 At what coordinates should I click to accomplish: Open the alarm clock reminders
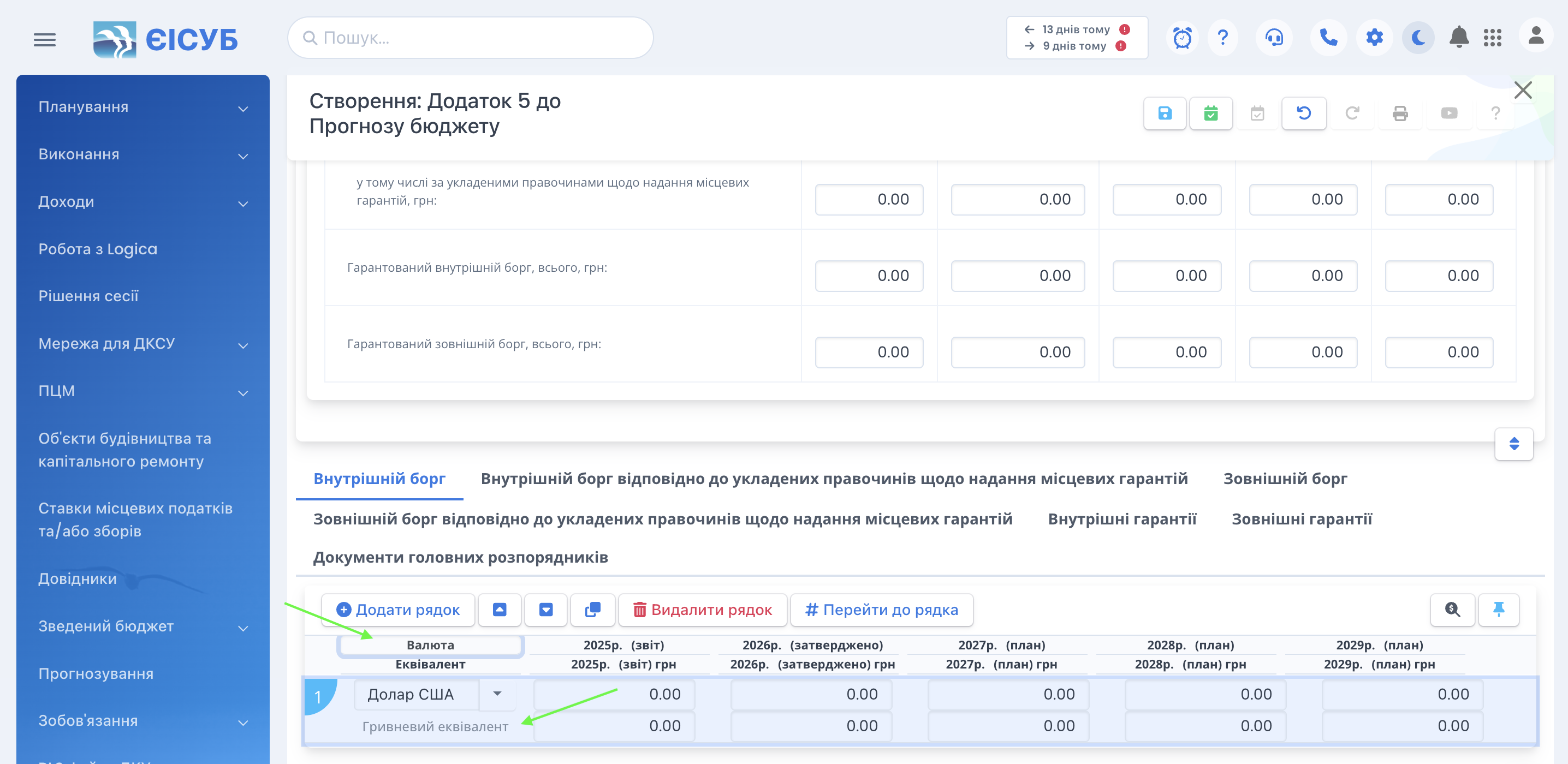click(1182, 38)
